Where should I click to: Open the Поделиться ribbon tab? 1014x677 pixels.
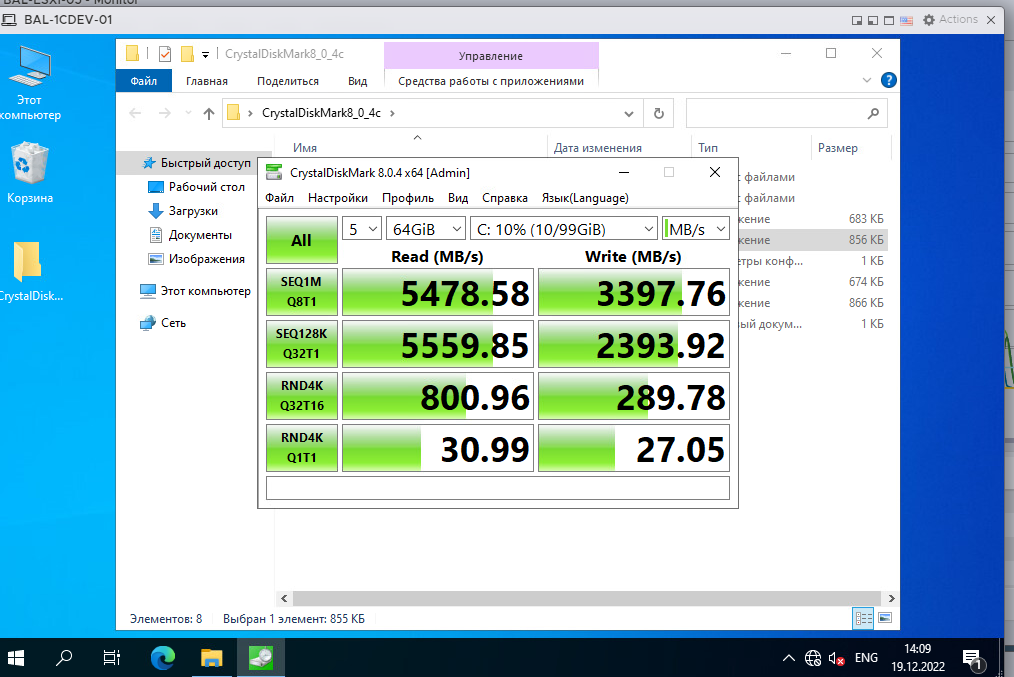(x=288, y=81)
